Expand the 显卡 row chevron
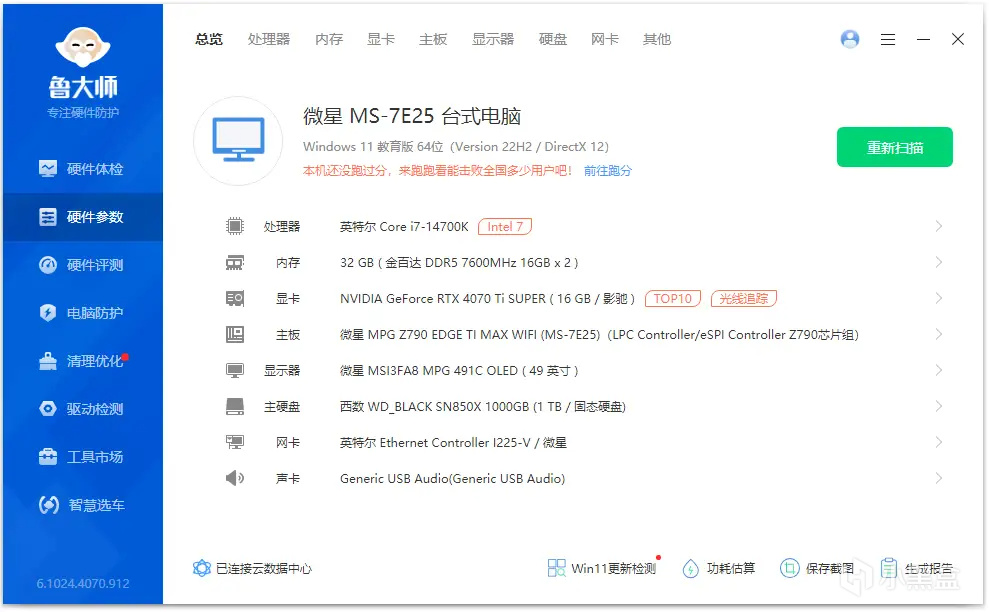 pos(939,298)
